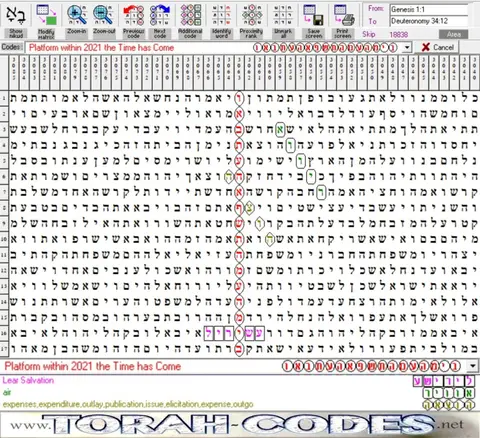
Task: Select the Identify word tool
Action: 221,15
